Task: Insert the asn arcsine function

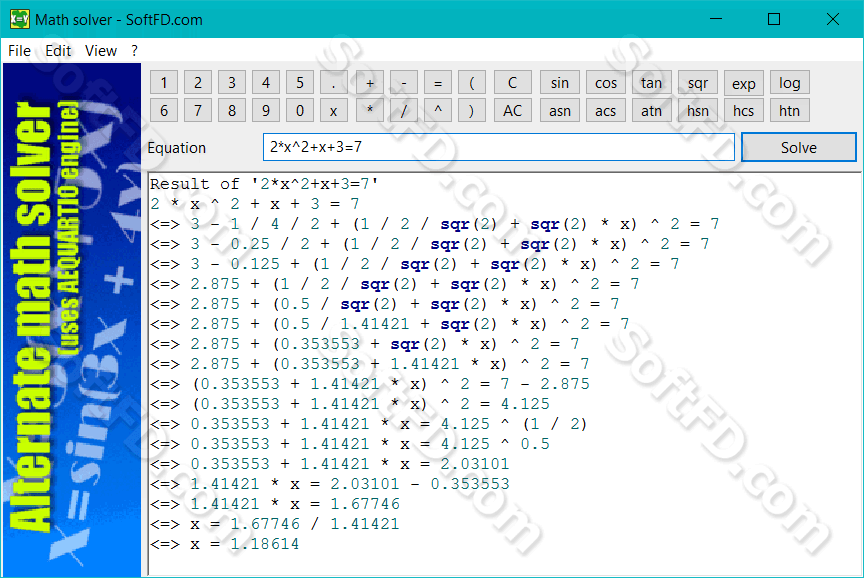Action: click(x=560, y=110)
